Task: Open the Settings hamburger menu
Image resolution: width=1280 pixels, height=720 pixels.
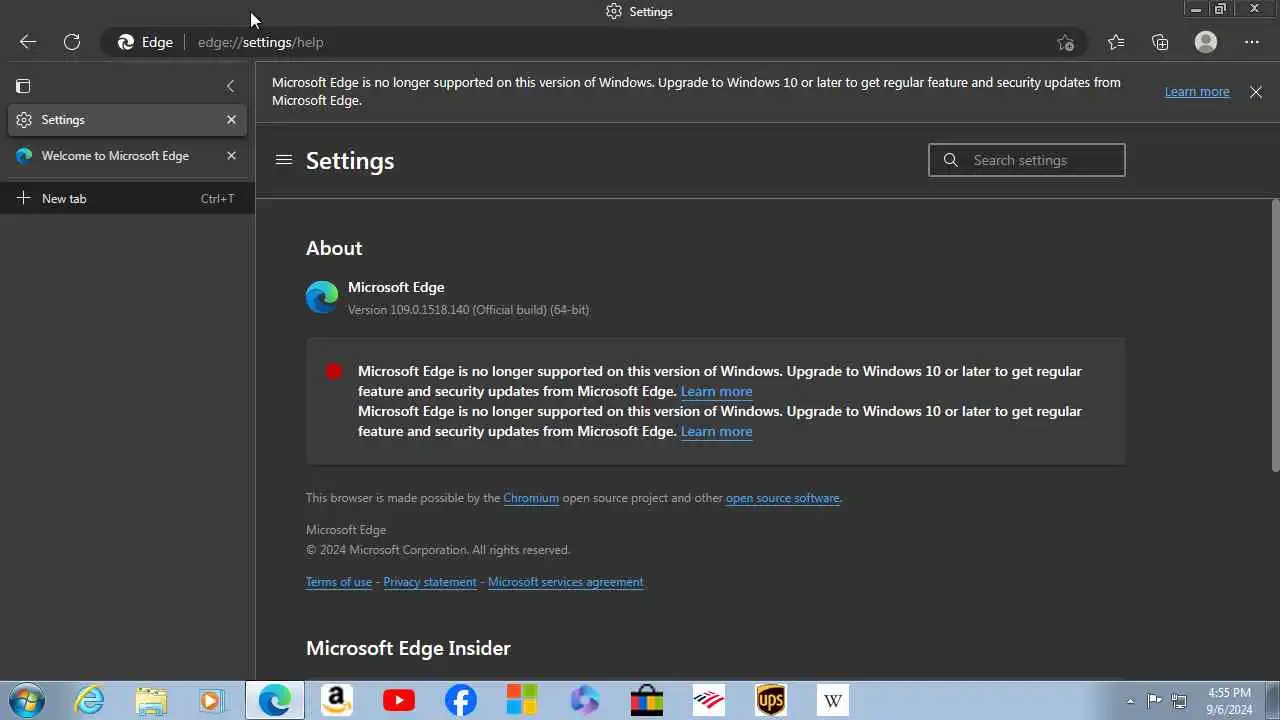Action: tap(284, 160)
